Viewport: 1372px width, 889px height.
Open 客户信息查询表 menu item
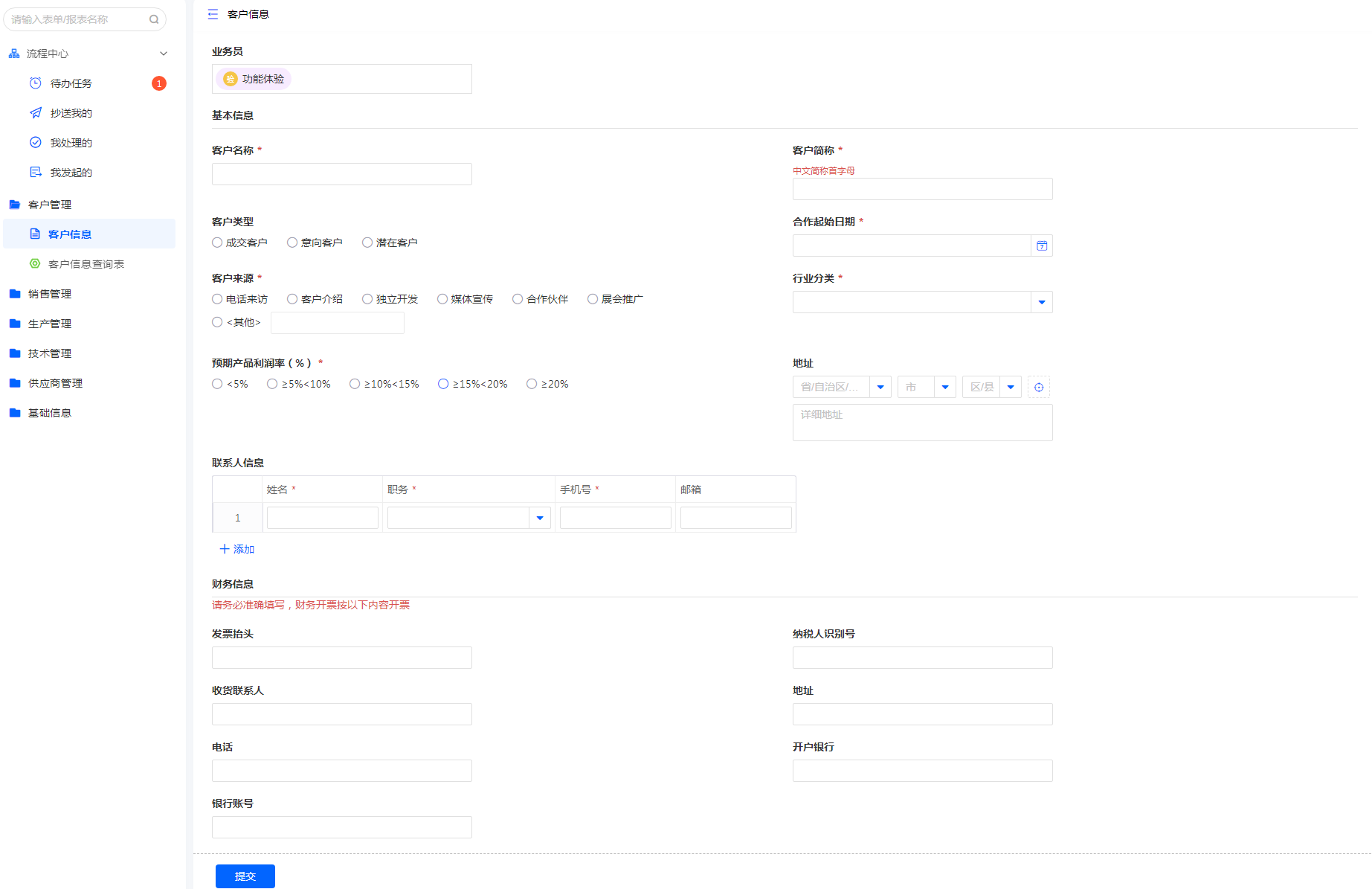point(89,264)
